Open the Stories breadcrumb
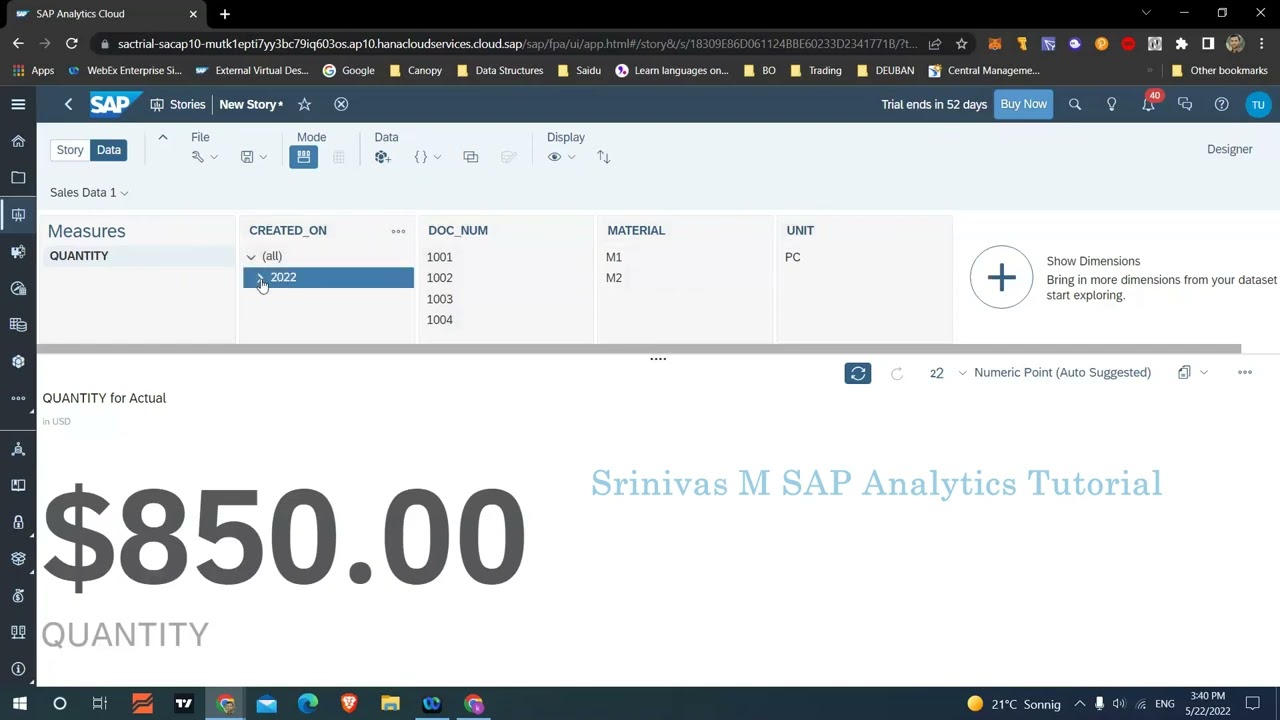 [178, 104]
